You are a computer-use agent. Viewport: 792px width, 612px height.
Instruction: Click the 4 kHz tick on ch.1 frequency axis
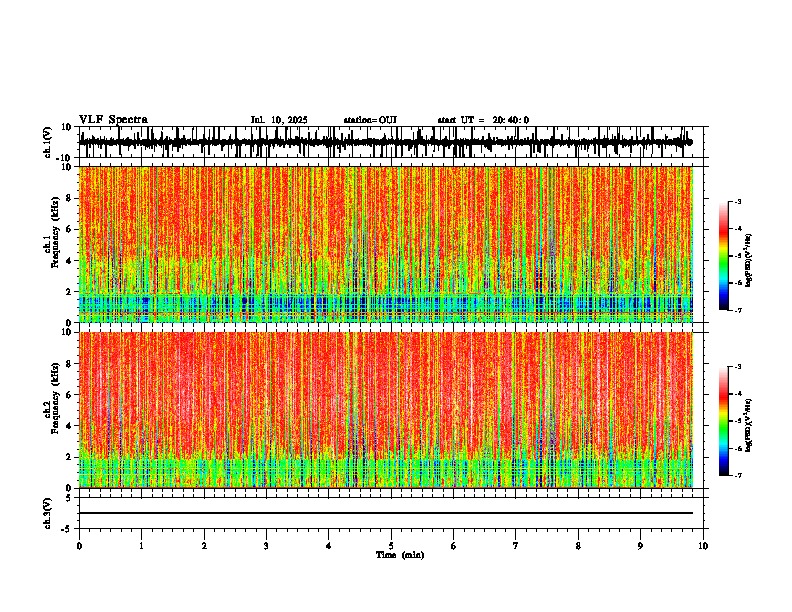pos(69,261)
